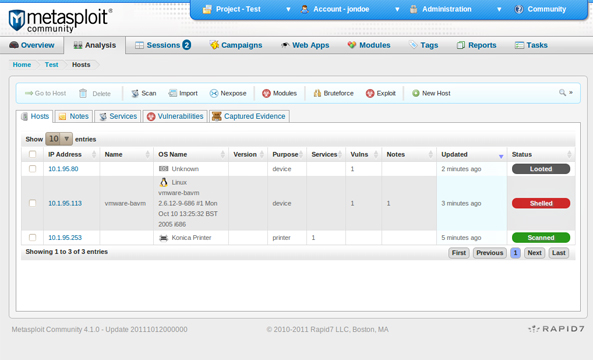
Task: Select the Hosts sub-tab
Action: [x=35, y=116]
